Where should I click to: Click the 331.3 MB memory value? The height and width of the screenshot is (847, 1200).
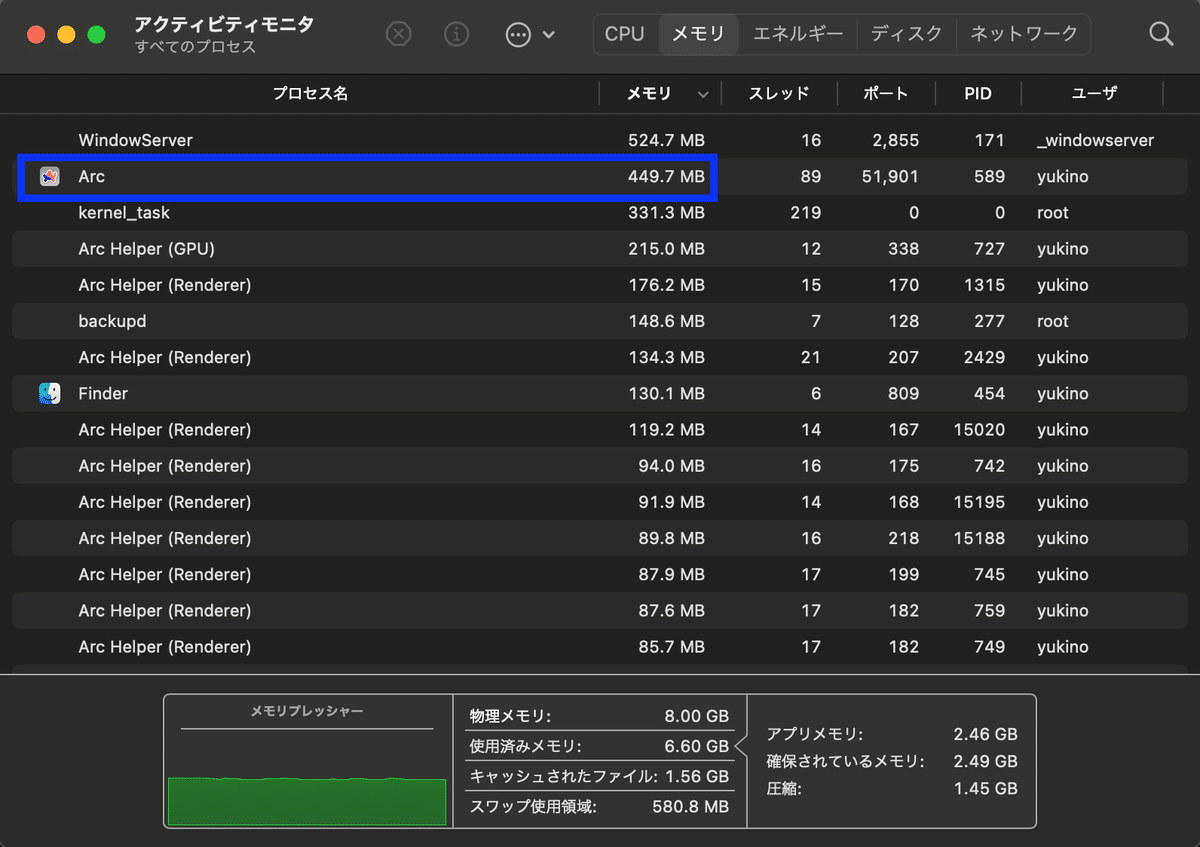(x=668, y=213)
